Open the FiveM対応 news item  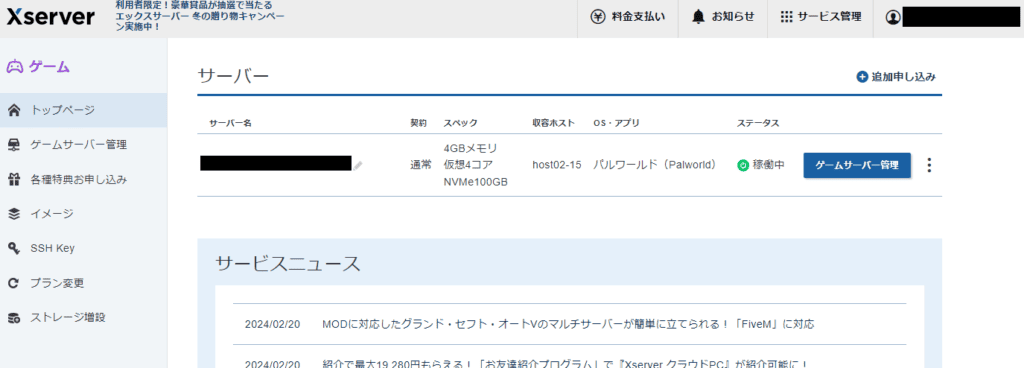[568, 324]
